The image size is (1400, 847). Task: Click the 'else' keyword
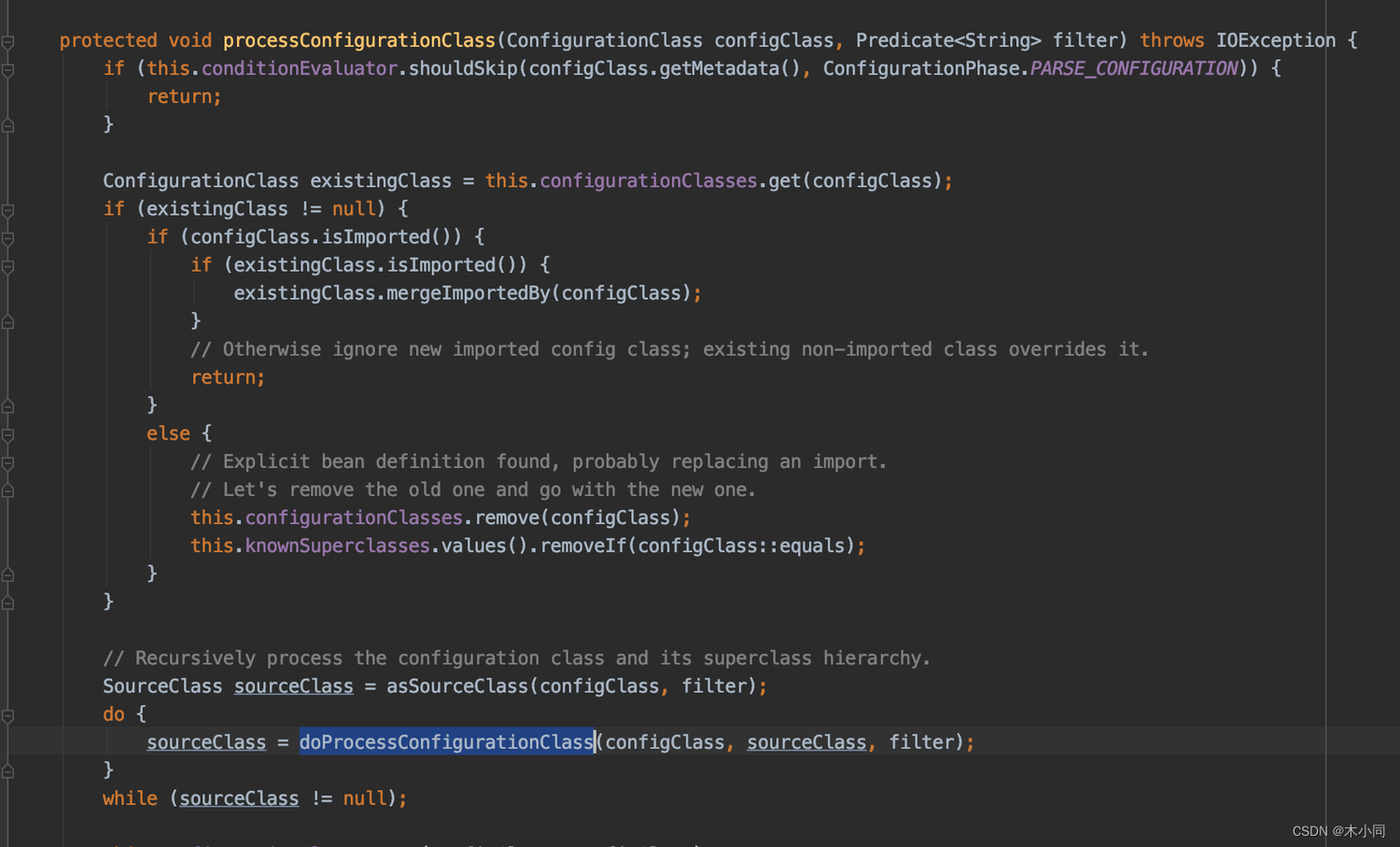168,433
